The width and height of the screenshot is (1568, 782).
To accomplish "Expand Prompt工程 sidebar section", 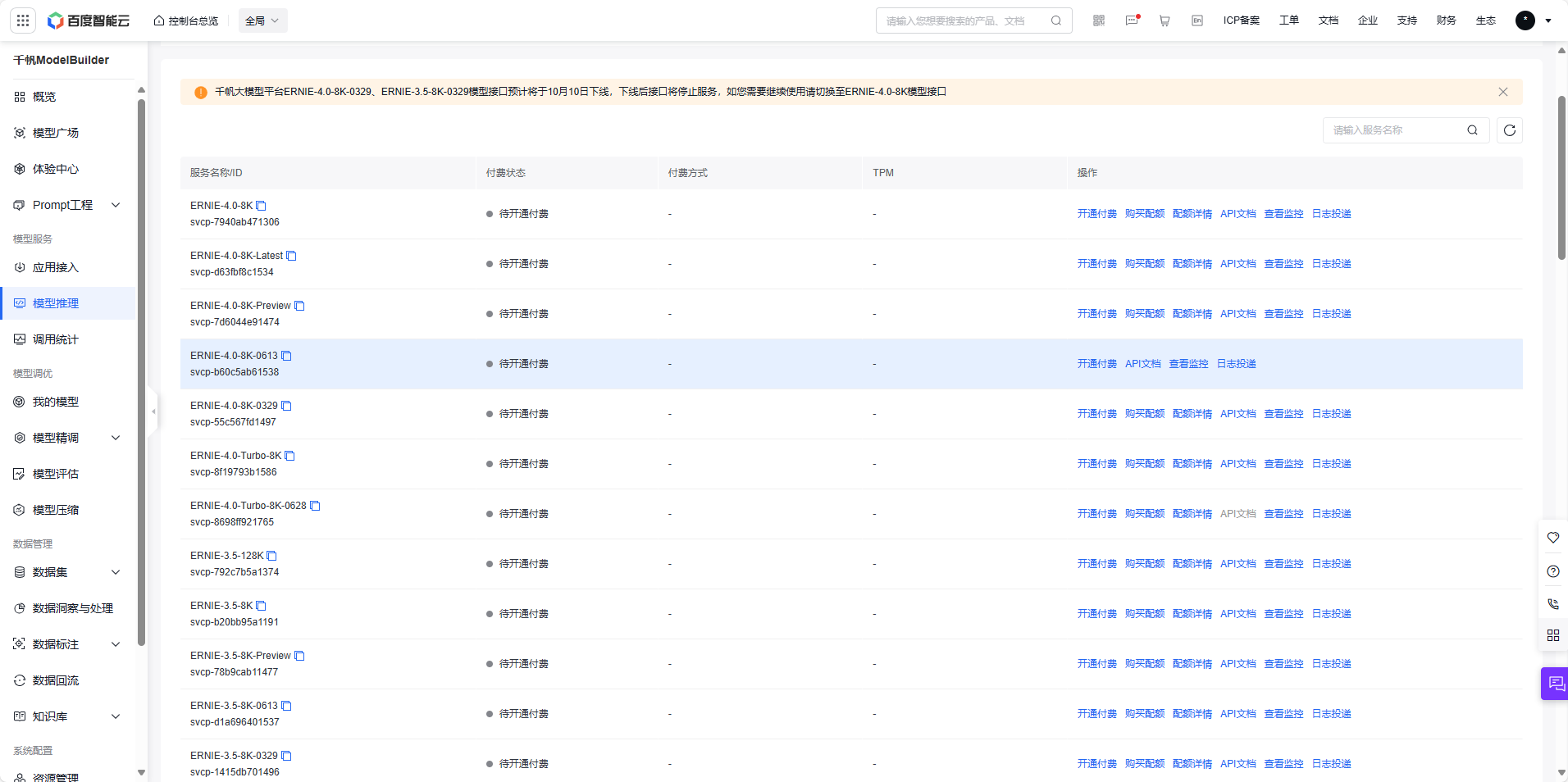I will pyautogui.click(x=68, y=205).
